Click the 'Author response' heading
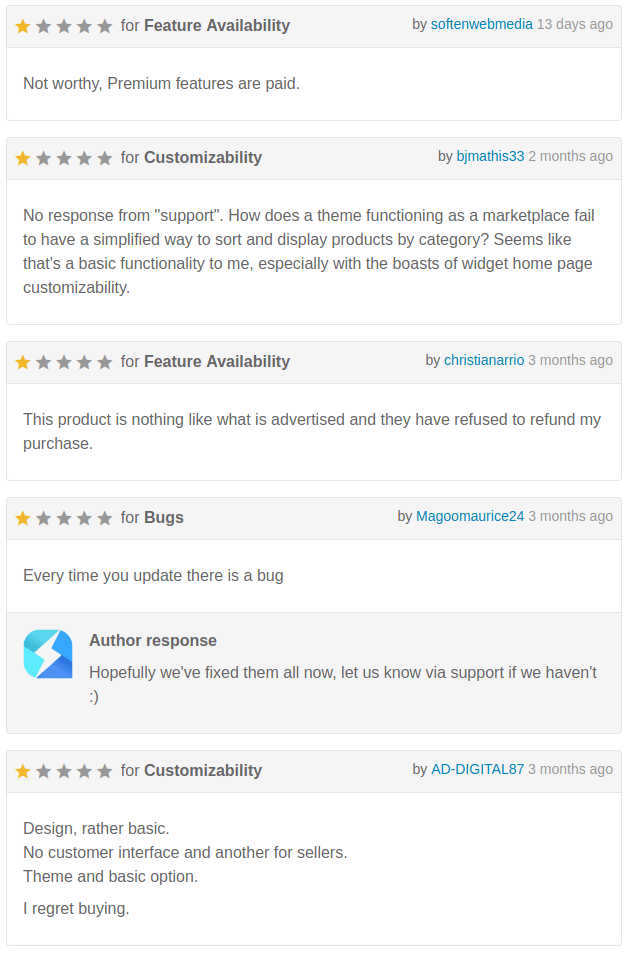 point(153,641)
